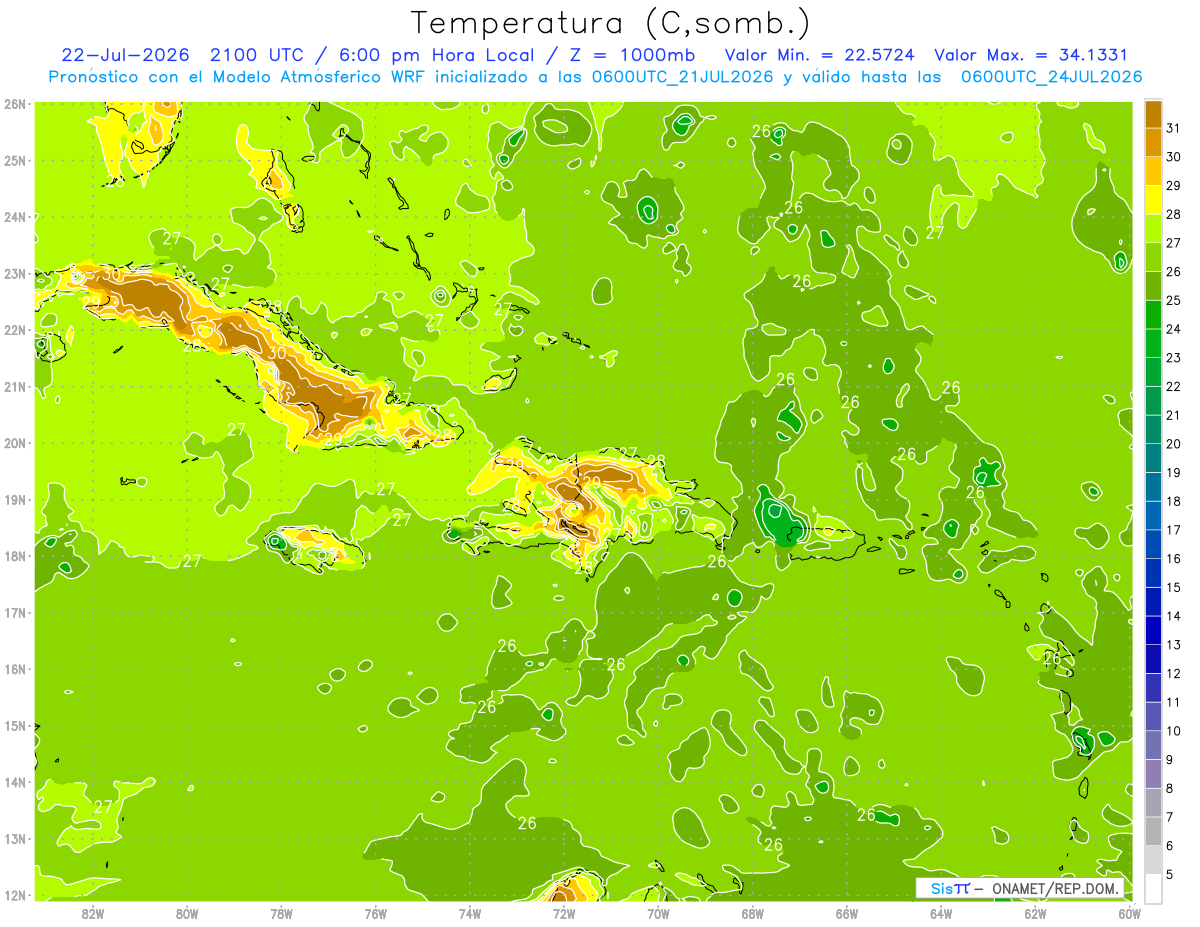Select the pressure level "Z = 1000mb"
1200x927 pixels.
coord(631,54)
